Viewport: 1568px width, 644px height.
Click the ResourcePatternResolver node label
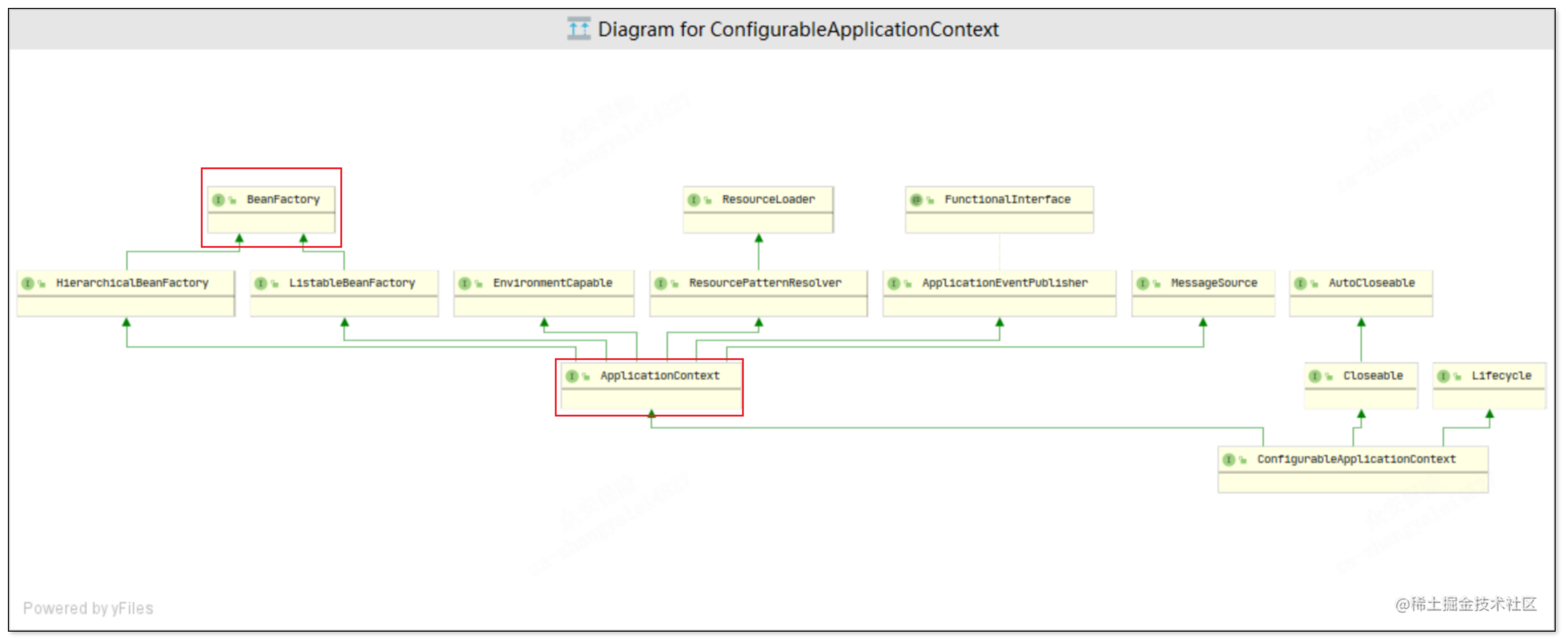tap(765, 283)
